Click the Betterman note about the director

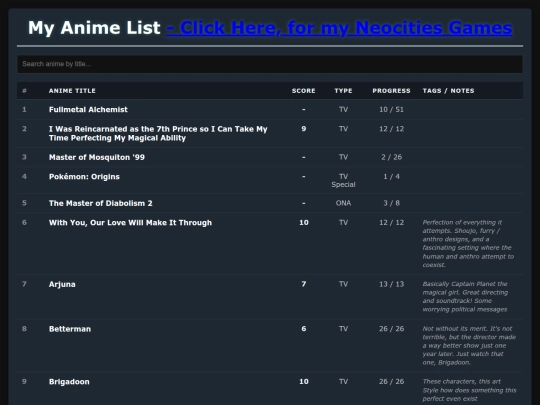pyautogui.click(x=469, y=345)
